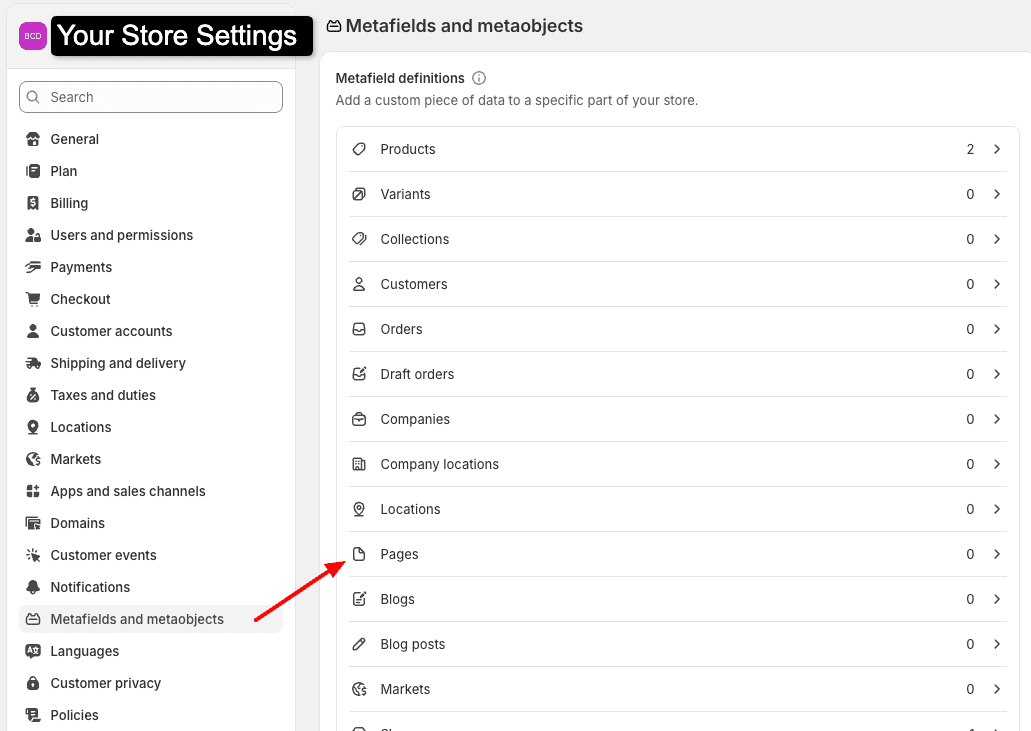Screen dimensions: 1031x731
Task: Open the Variants row chevron
Action: pyautogui.click(x=997, y=194)
